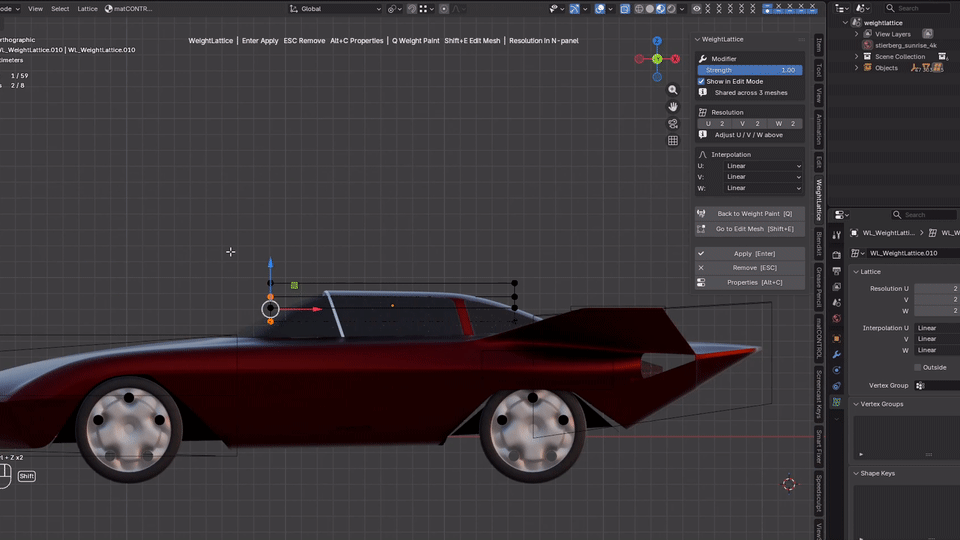Image resolution: width=960 pixels, height=540 pixels.
Task: Switch orthographic/perspective grid icon
Action: [673, 140]
